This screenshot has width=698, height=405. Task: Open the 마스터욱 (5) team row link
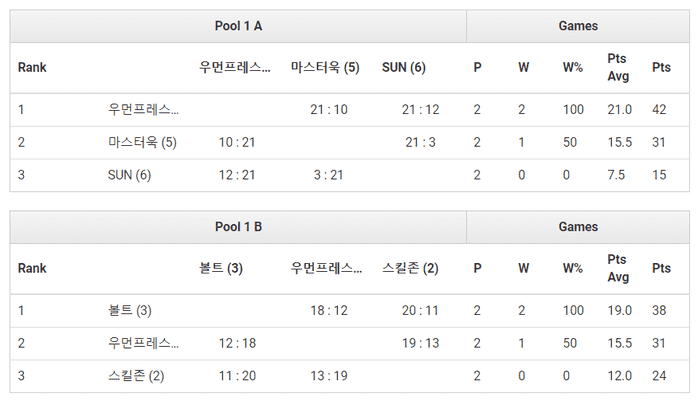pyautogui.click(x=142, y=142)
